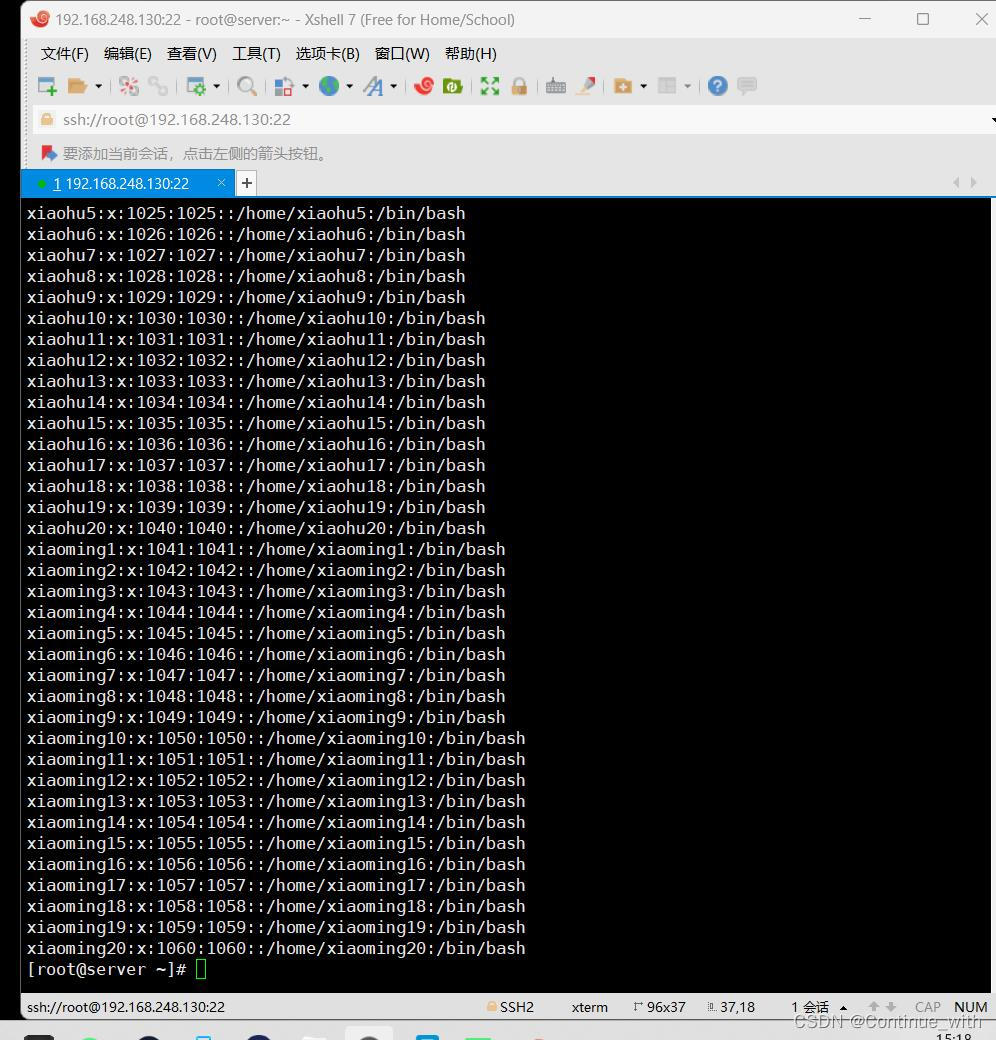Viewport: 996px width, 1040px height.
Task: Click xterm in the status bar
Action: 590,1007
